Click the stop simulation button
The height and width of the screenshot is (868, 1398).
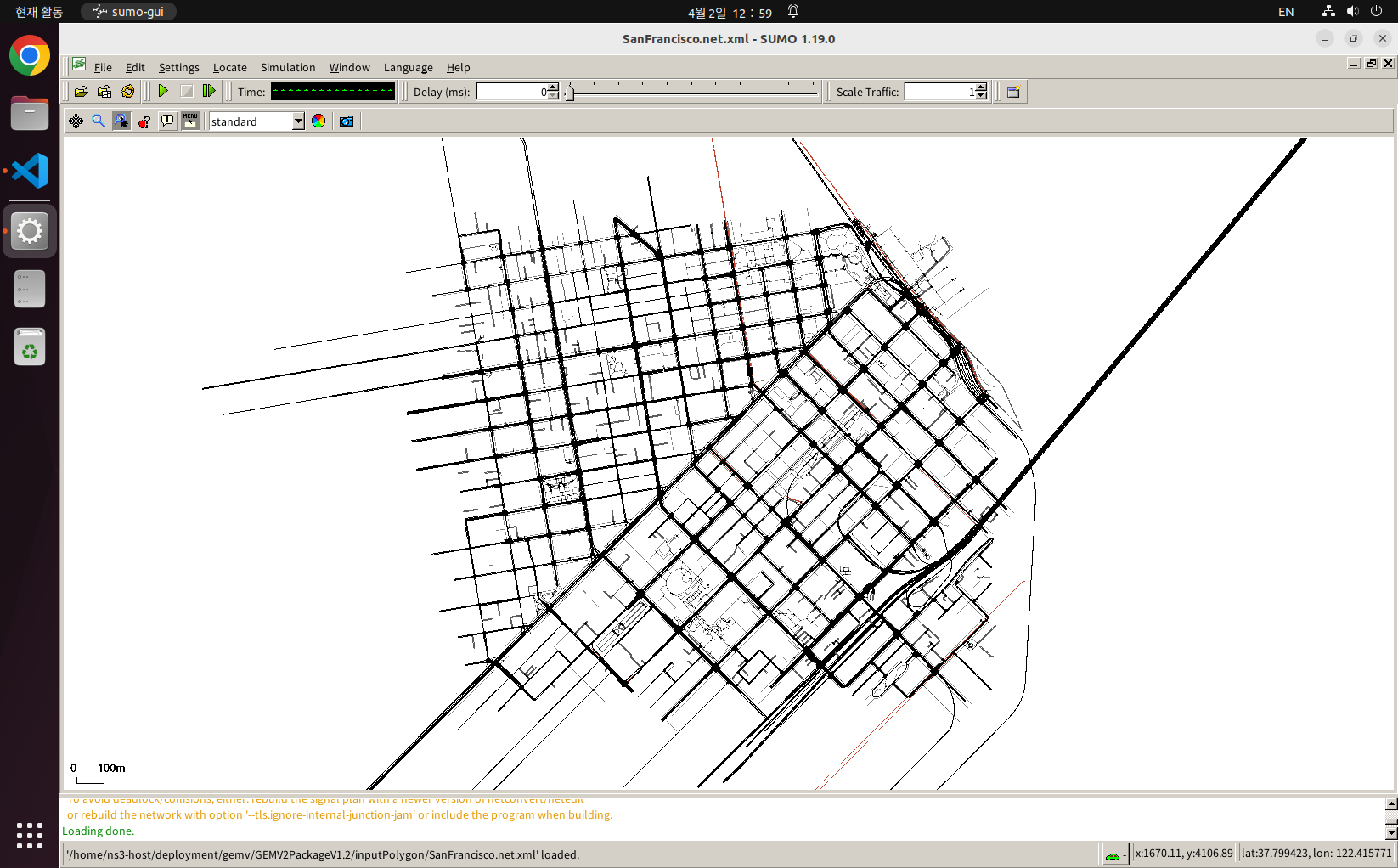click(x=187, y=91)
